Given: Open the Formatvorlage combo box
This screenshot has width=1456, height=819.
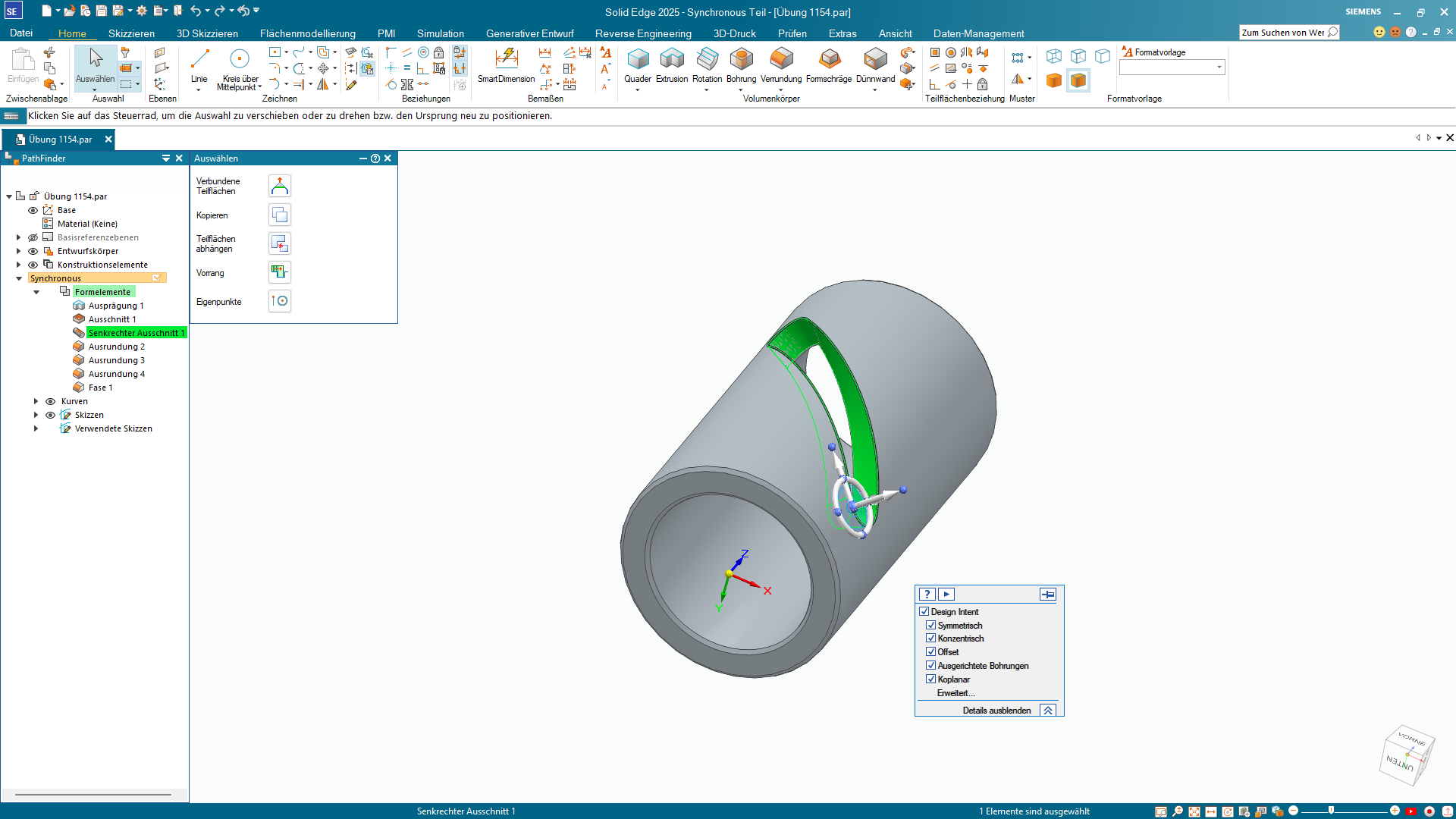Looking at the screenshot, I should coord(1172,67).
